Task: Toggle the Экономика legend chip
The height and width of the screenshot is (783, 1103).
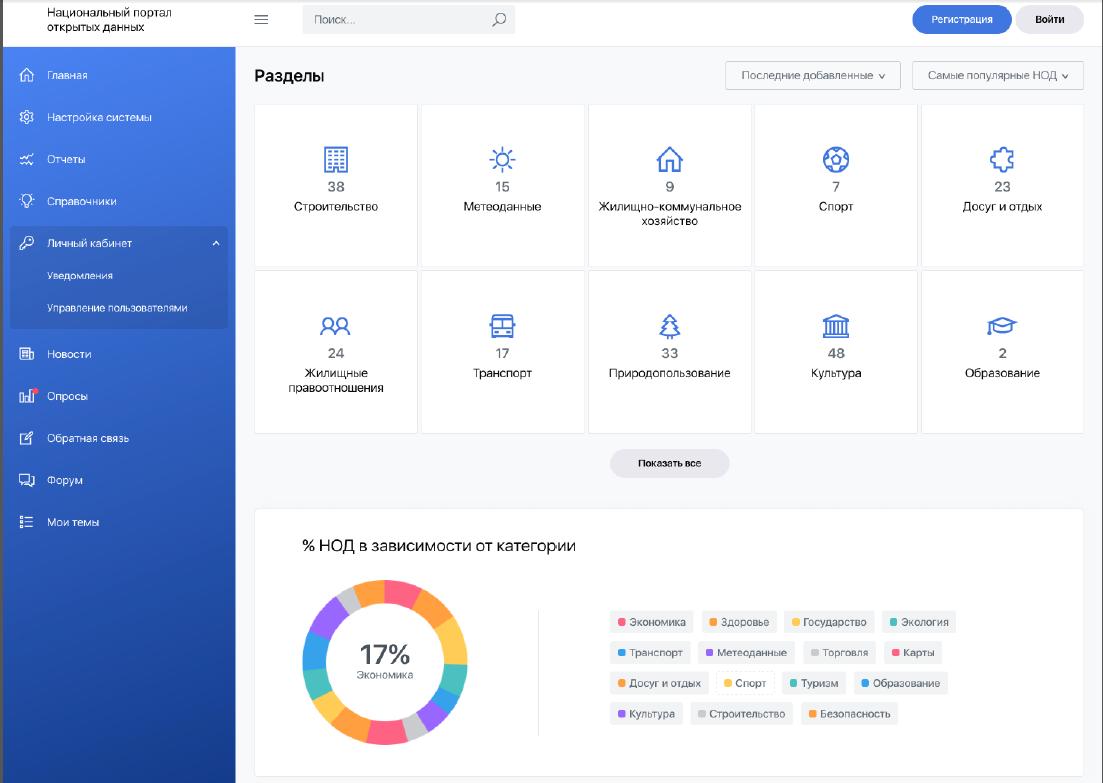Action: click(652, 622)
